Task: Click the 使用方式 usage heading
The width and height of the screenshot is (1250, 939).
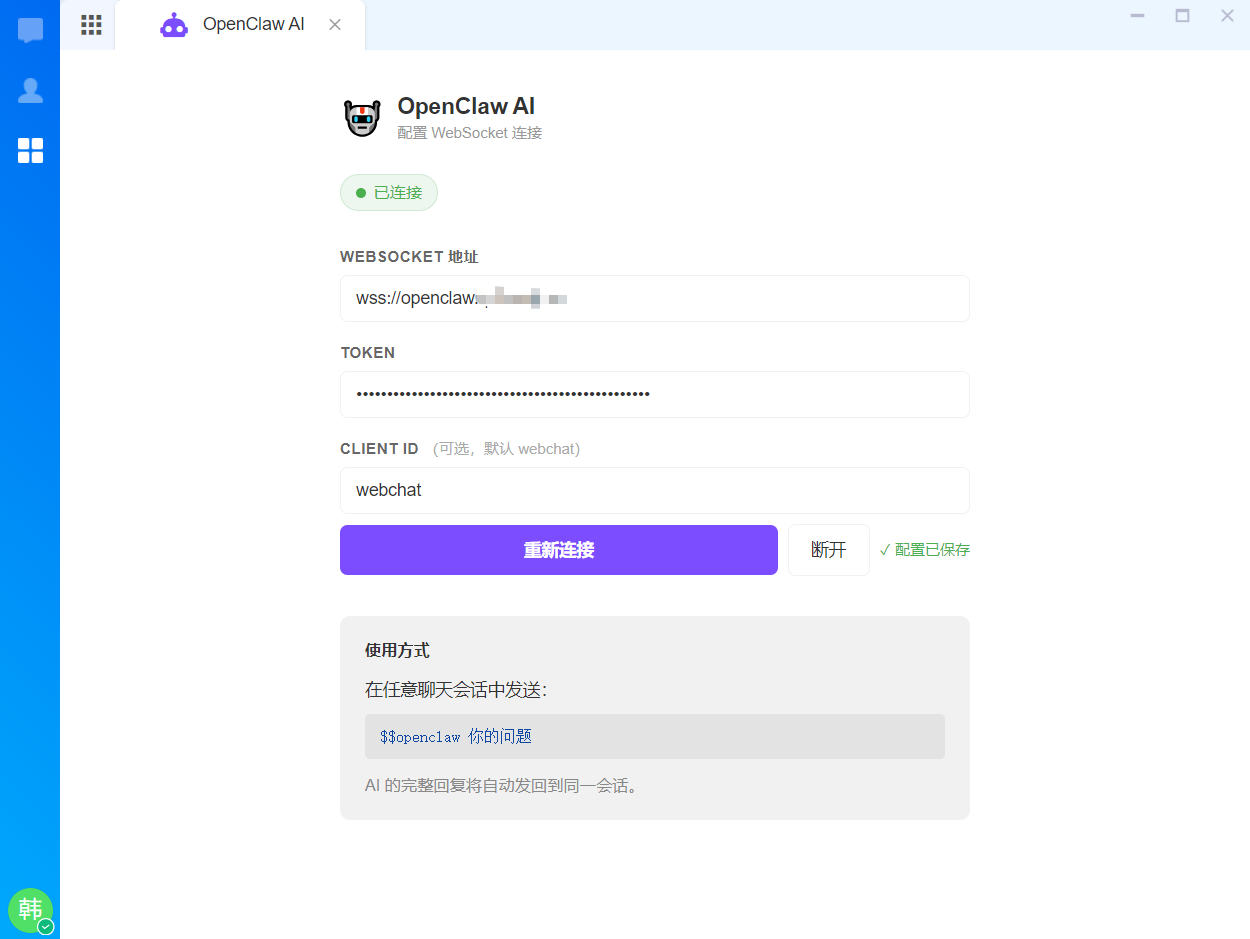Action: [397, 650]
